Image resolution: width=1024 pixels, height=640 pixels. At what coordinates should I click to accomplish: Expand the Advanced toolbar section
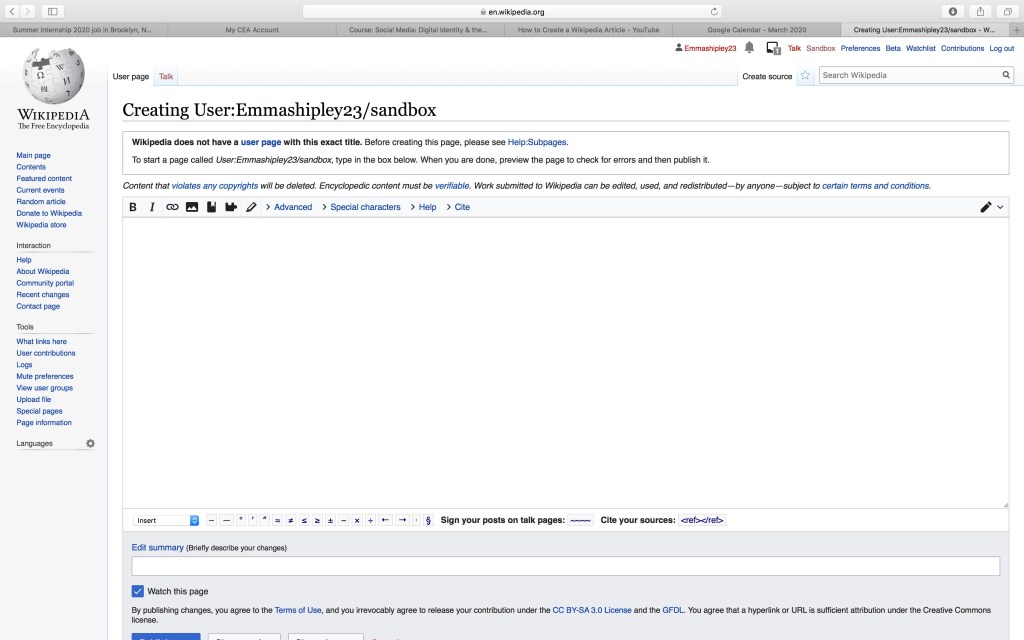(x=289, y=207)
